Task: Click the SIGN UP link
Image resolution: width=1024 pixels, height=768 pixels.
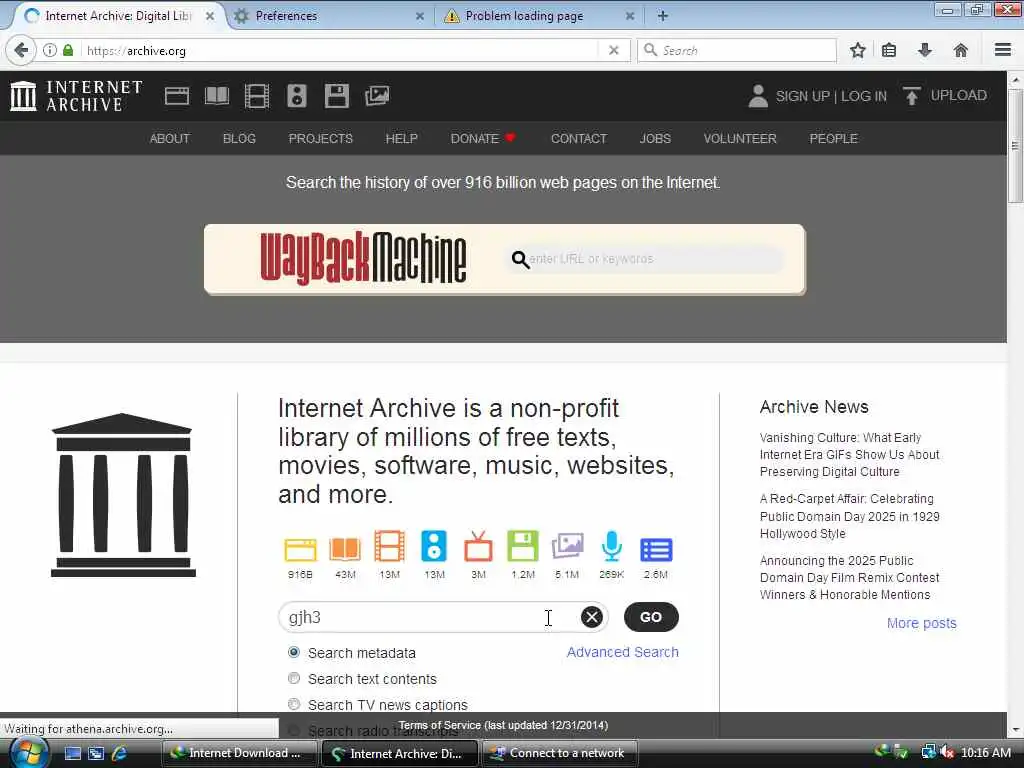Action: coord(802,96)
